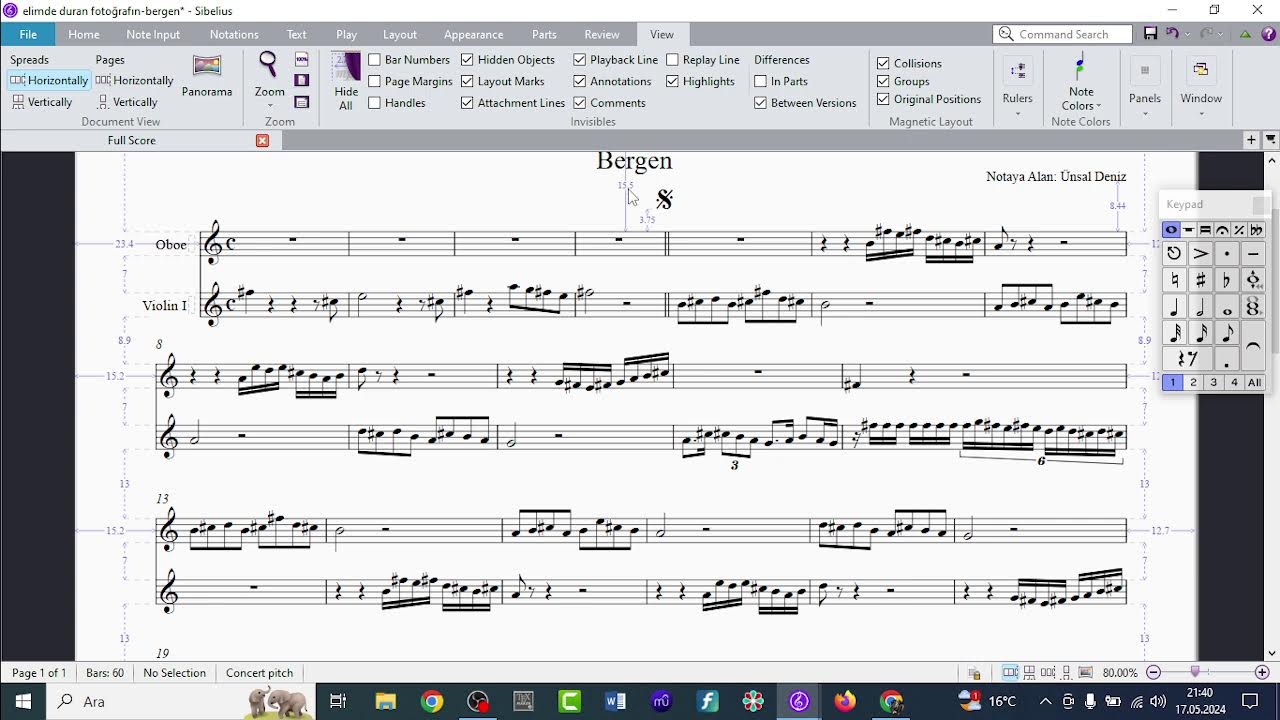Select Pages Horizontally view
This screenshot has width=1280, height=720.
(135, 80)
